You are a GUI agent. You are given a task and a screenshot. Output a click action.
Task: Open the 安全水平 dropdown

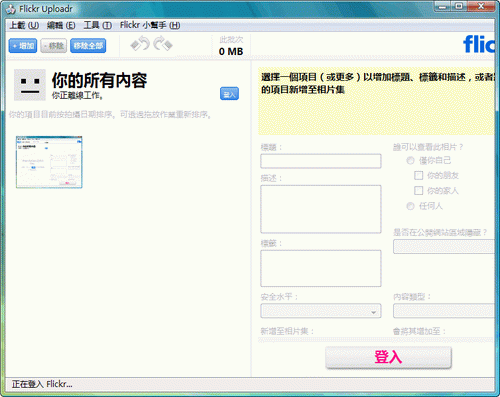click(321, 311)
